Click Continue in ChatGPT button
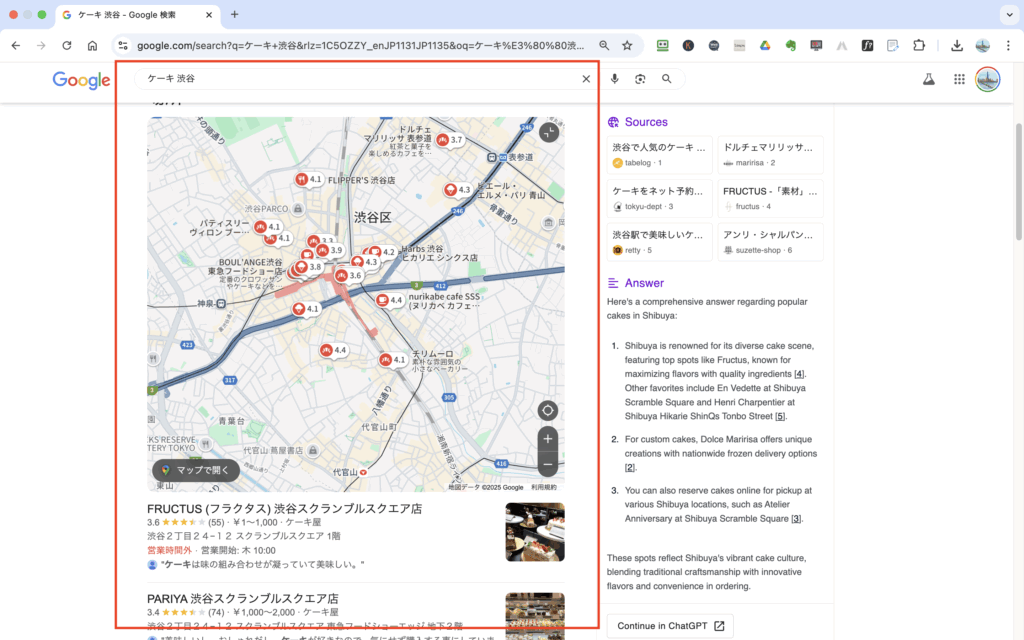The width and height of the screenshot is (1024, 640). point(670,626)
